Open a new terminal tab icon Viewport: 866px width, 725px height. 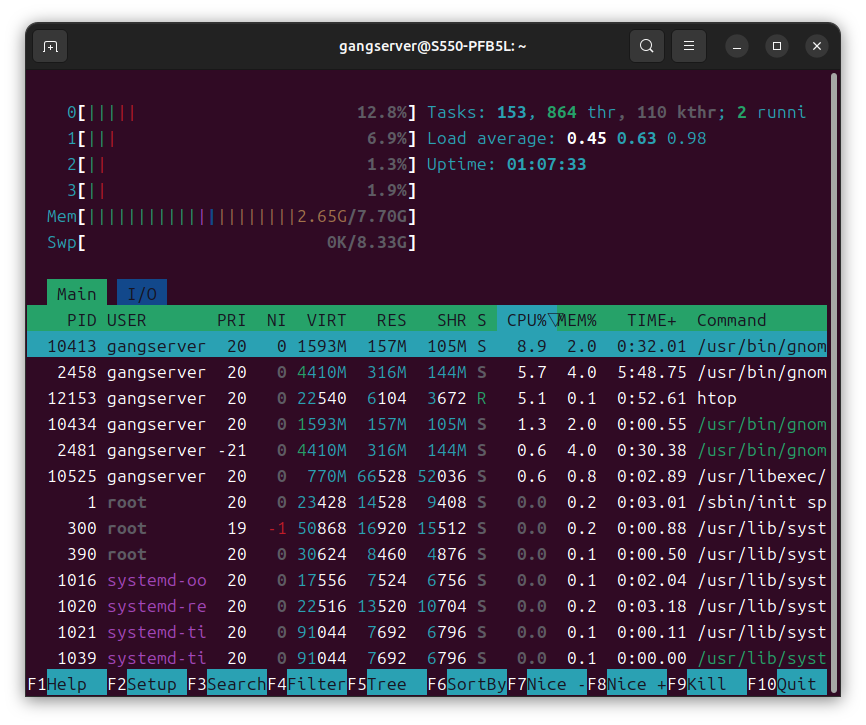pyautogui.click(x=50, y=46)
